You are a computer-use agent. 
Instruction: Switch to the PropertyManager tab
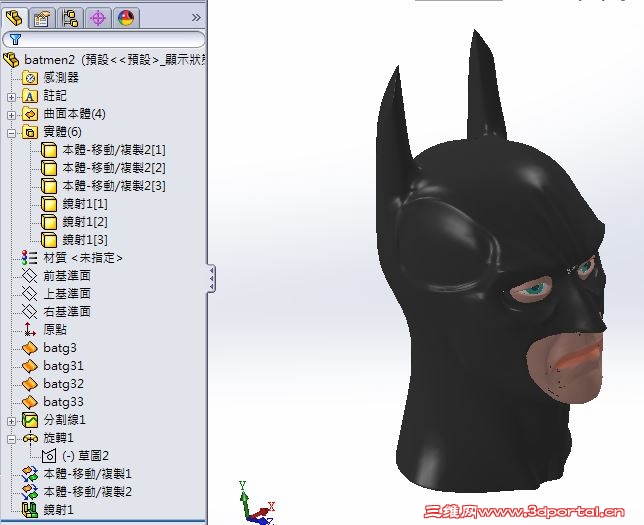[42, 18]
